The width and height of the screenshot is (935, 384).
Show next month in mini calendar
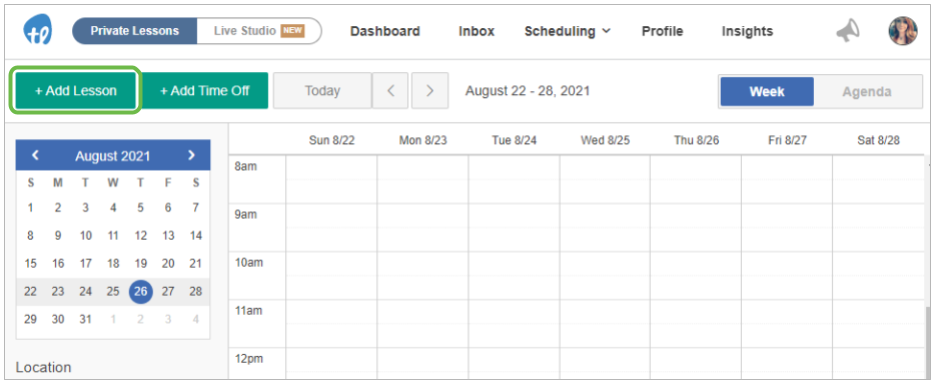[x=191, y=156]
